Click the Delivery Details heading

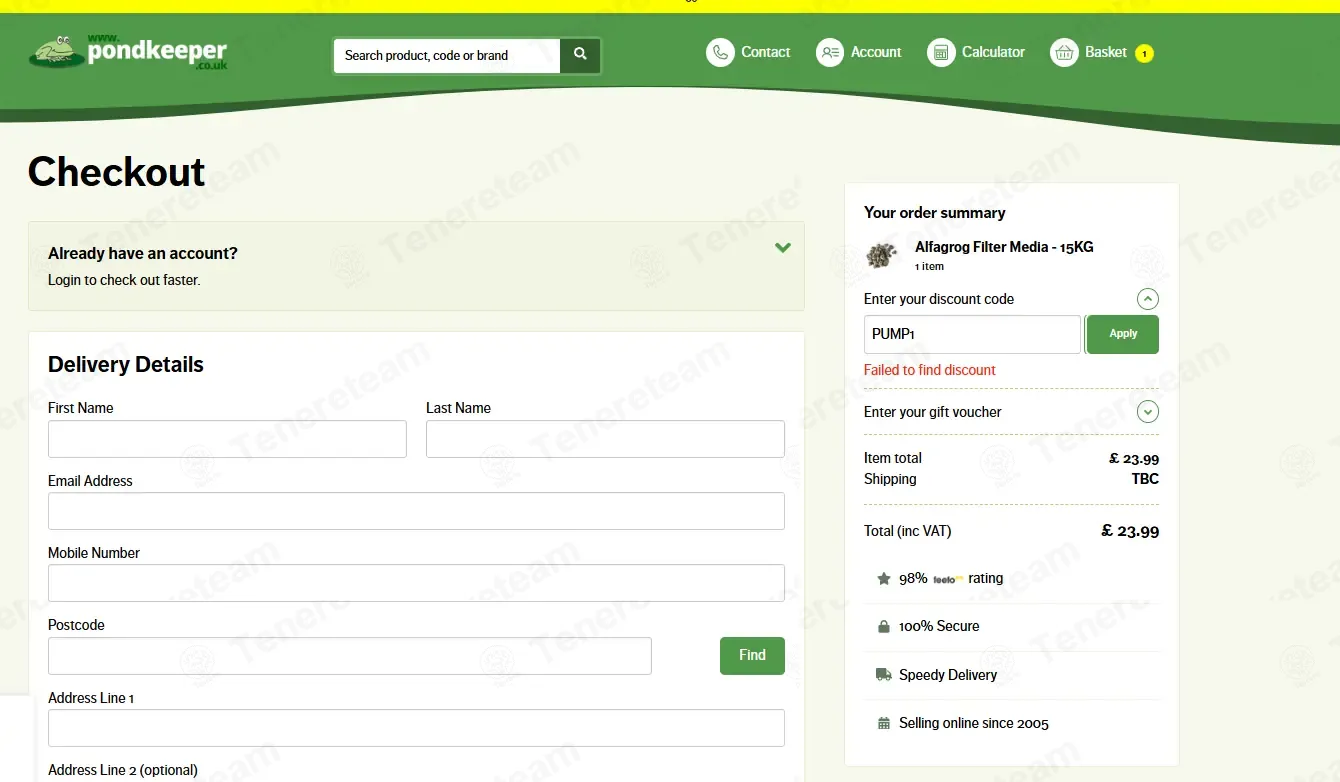pos(126,365)
